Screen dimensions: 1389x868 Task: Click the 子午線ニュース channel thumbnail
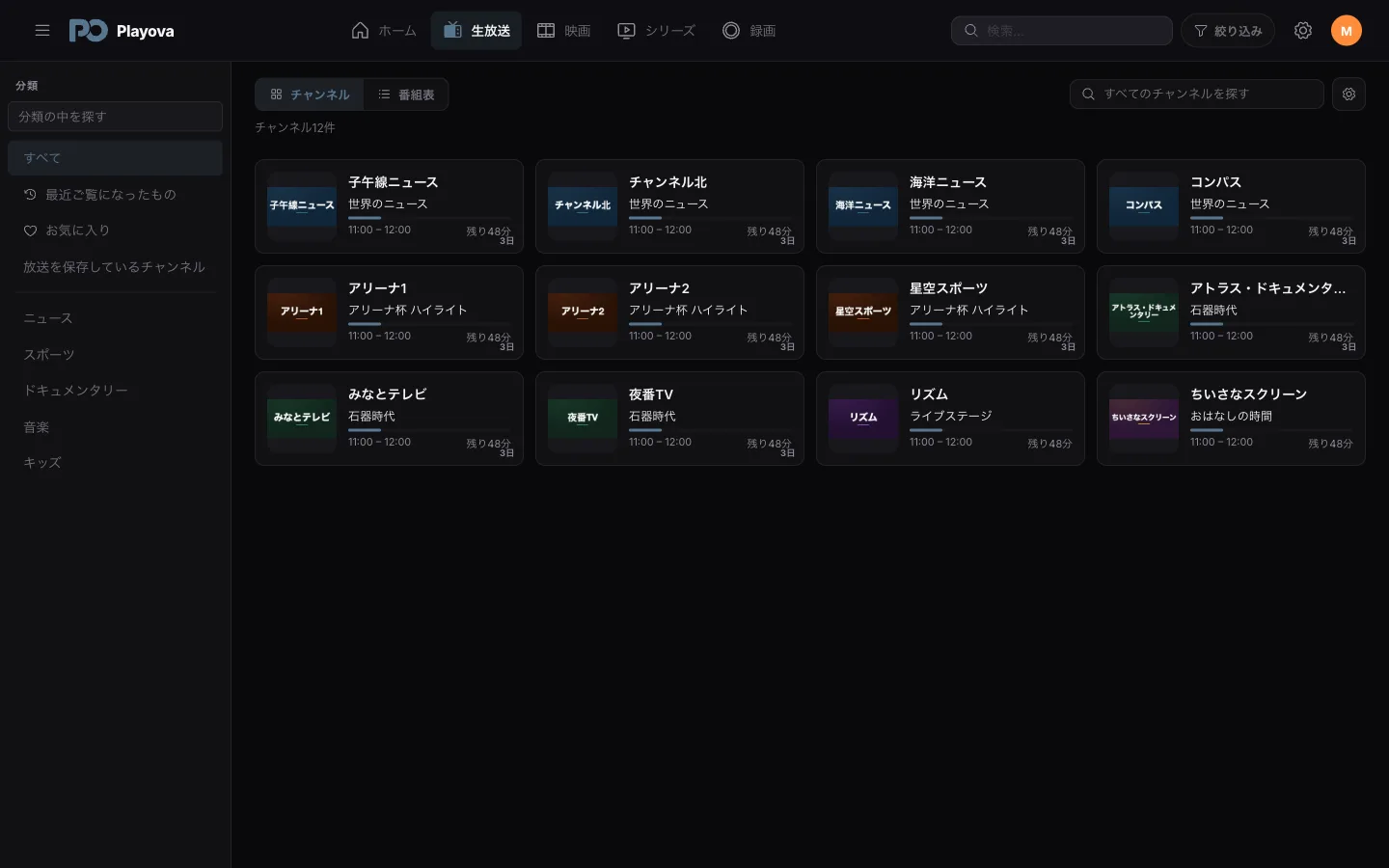tap(302, 206)
